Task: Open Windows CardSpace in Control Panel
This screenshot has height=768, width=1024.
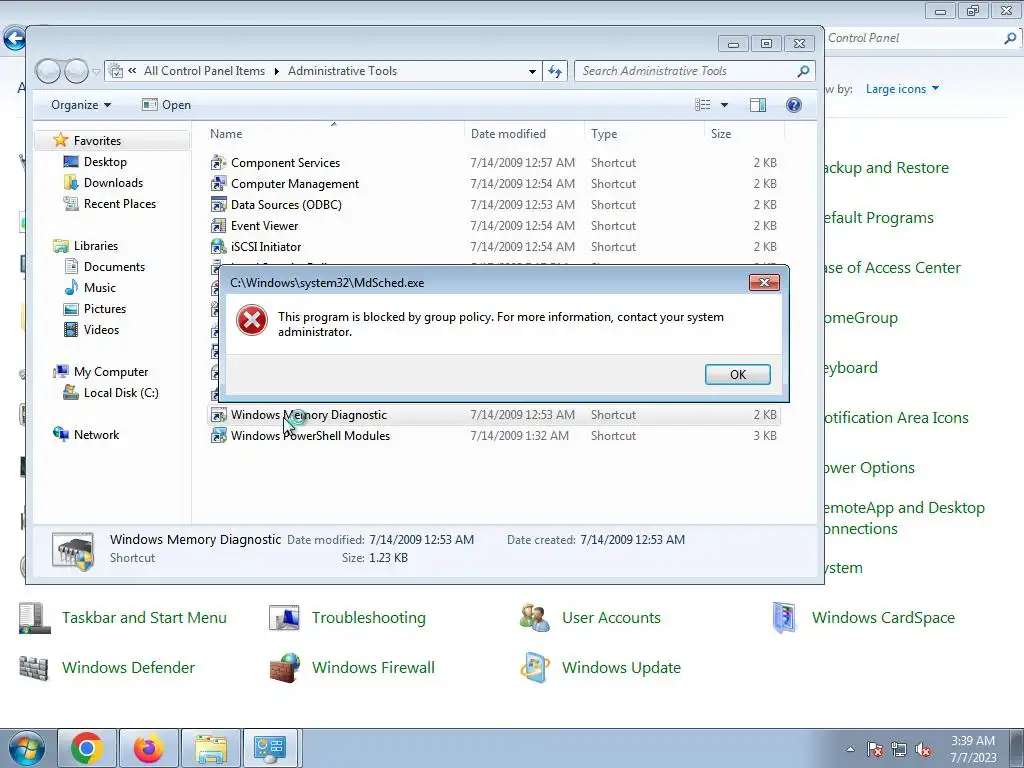Action: tap(883, 617)
